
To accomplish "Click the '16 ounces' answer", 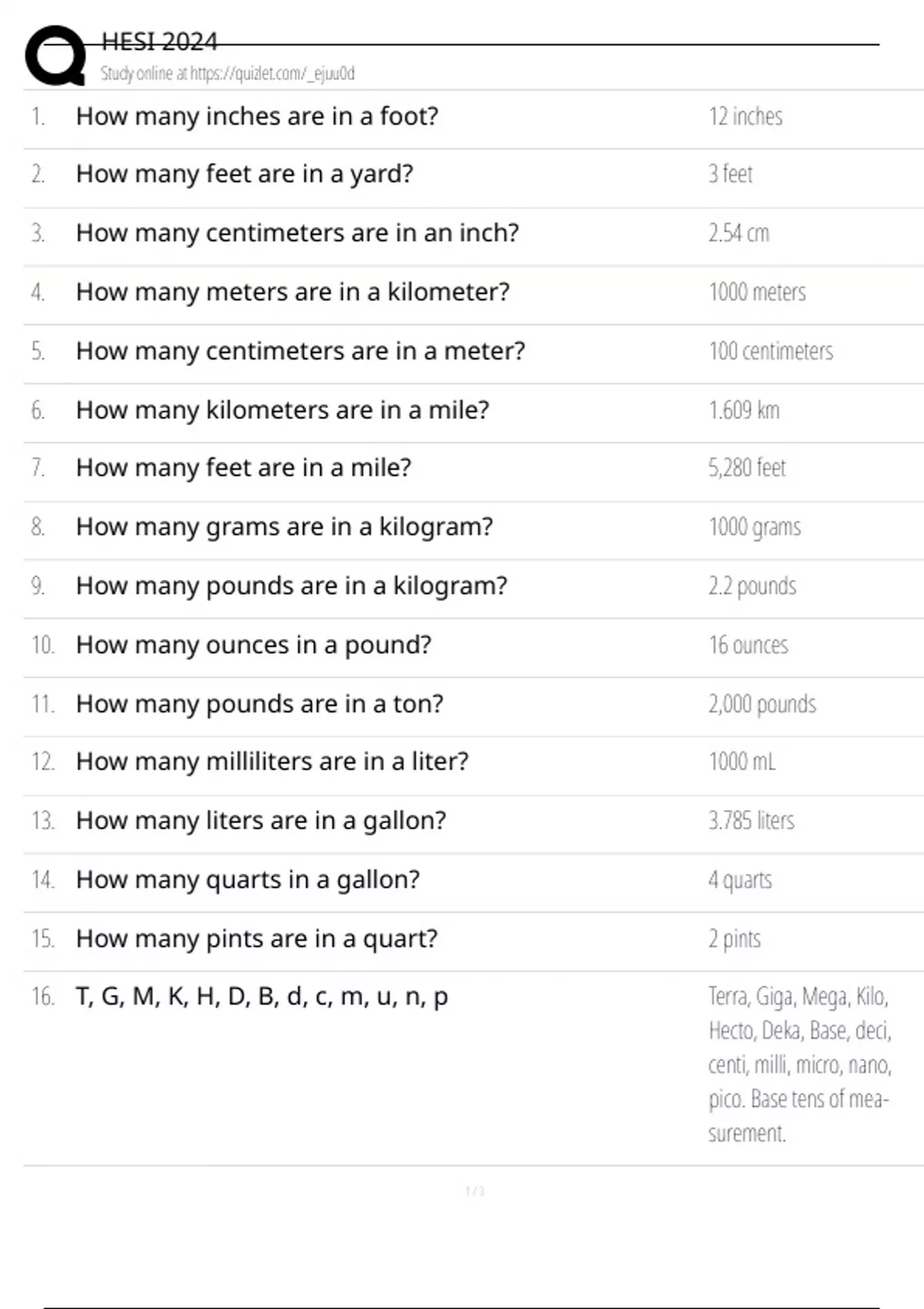I will tap(748, 644).
